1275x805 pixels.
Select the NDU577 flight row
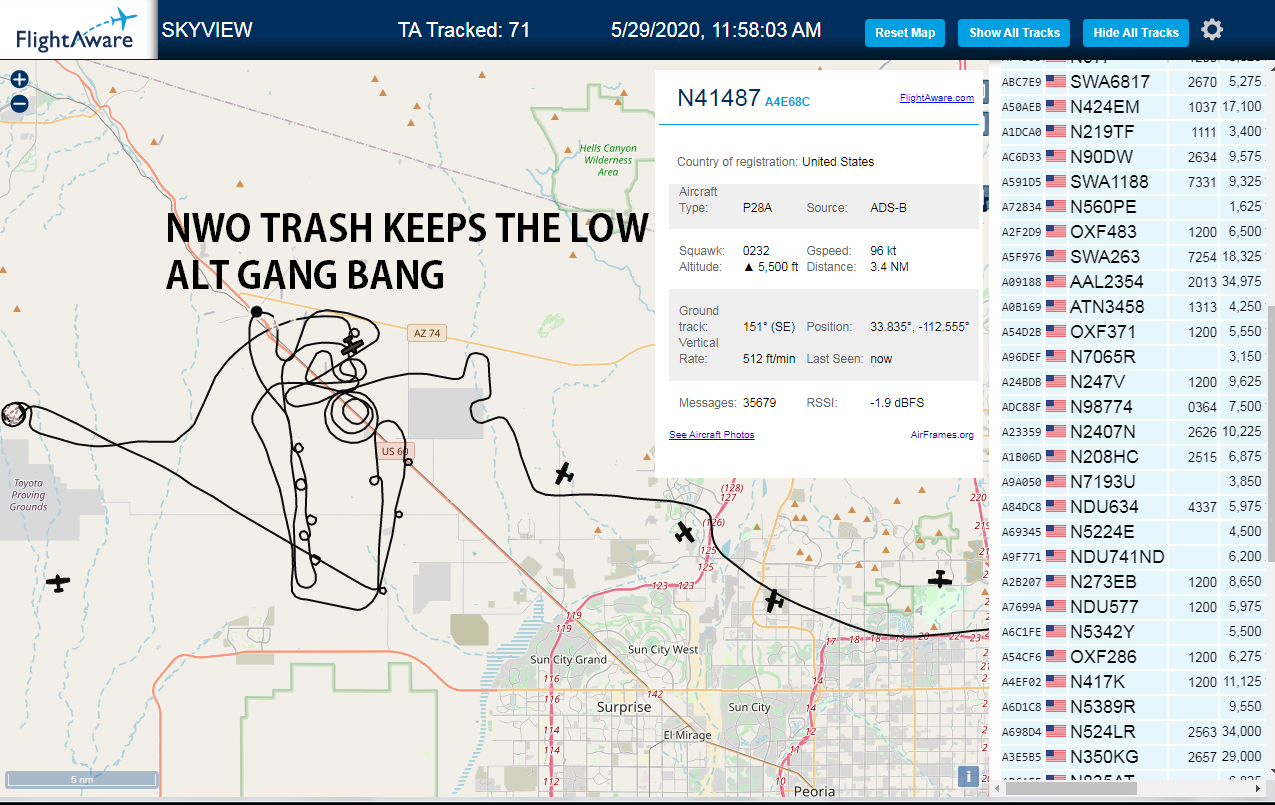coord(1133,607)
